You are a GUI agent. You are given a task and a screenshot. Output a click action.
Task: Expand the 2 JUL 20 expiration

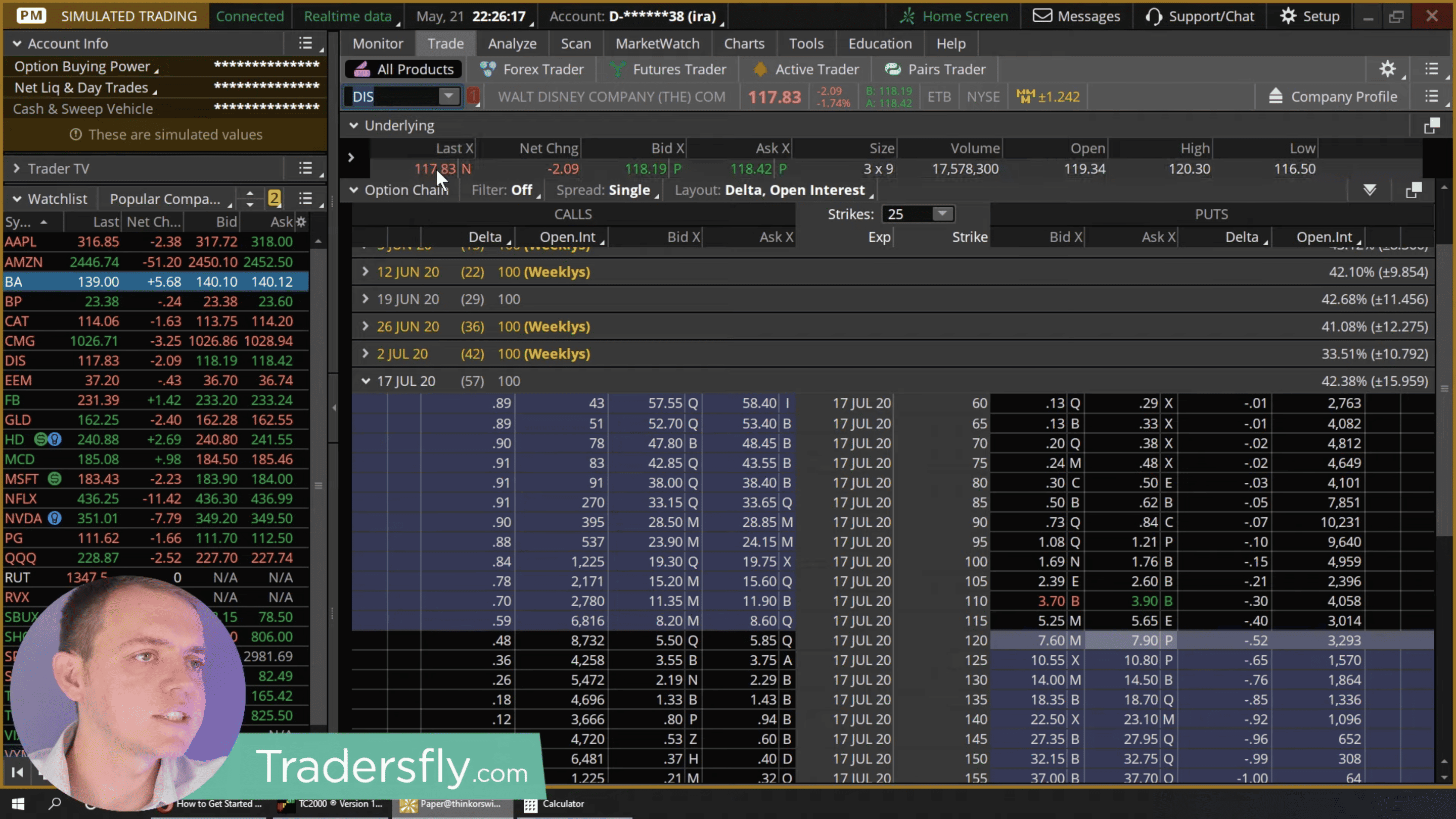click(x=366, y=354)
